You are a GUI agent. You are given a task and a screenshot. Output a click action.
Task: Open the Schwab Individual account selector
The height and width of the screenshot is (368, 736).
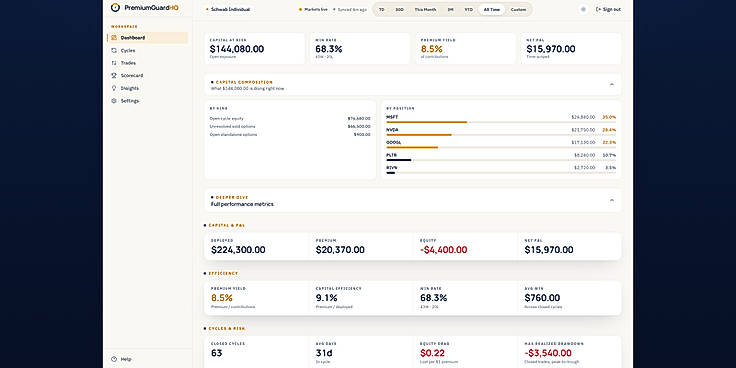click(229, 9)
